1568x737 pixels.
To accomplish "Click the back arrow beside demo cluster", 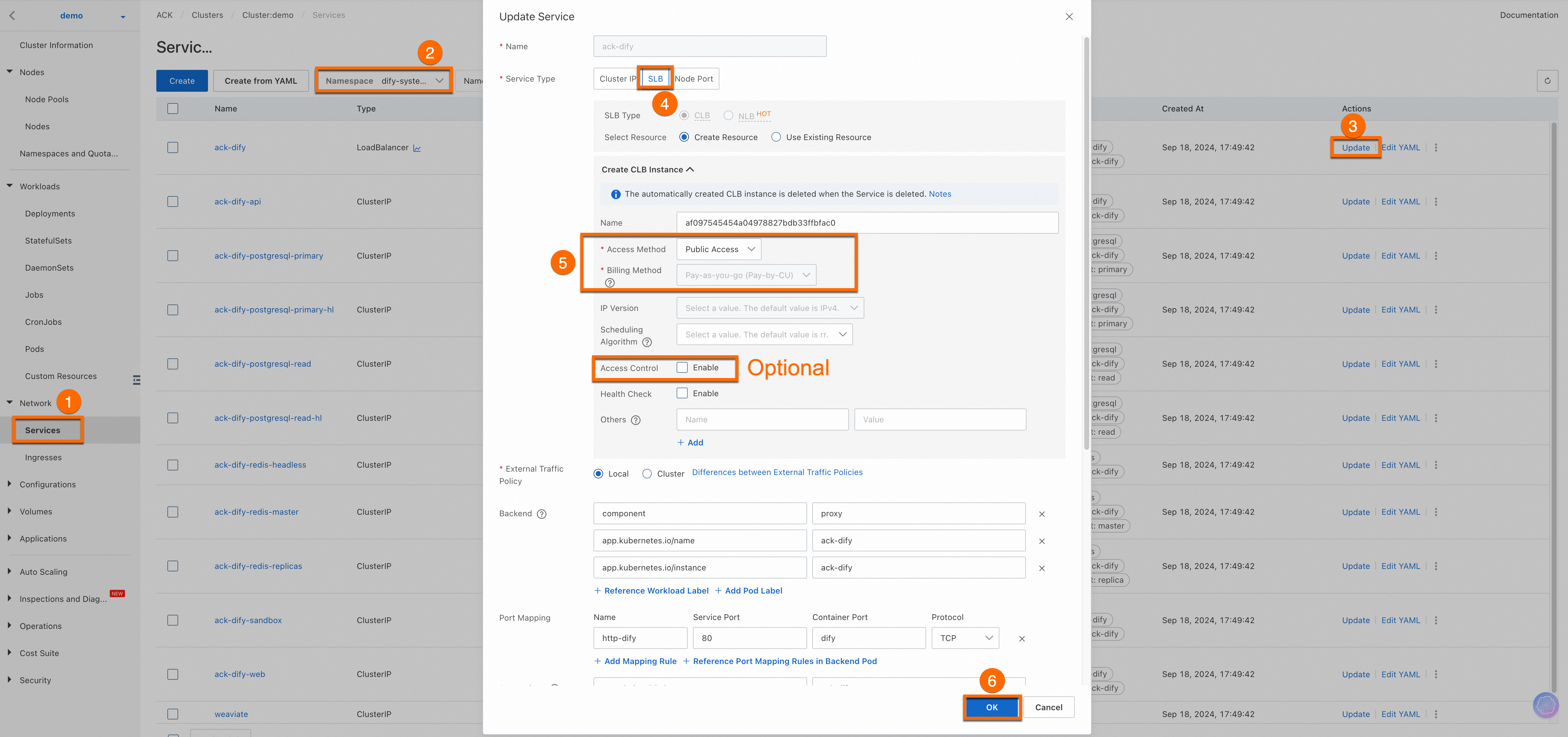I will pos(12,16).
